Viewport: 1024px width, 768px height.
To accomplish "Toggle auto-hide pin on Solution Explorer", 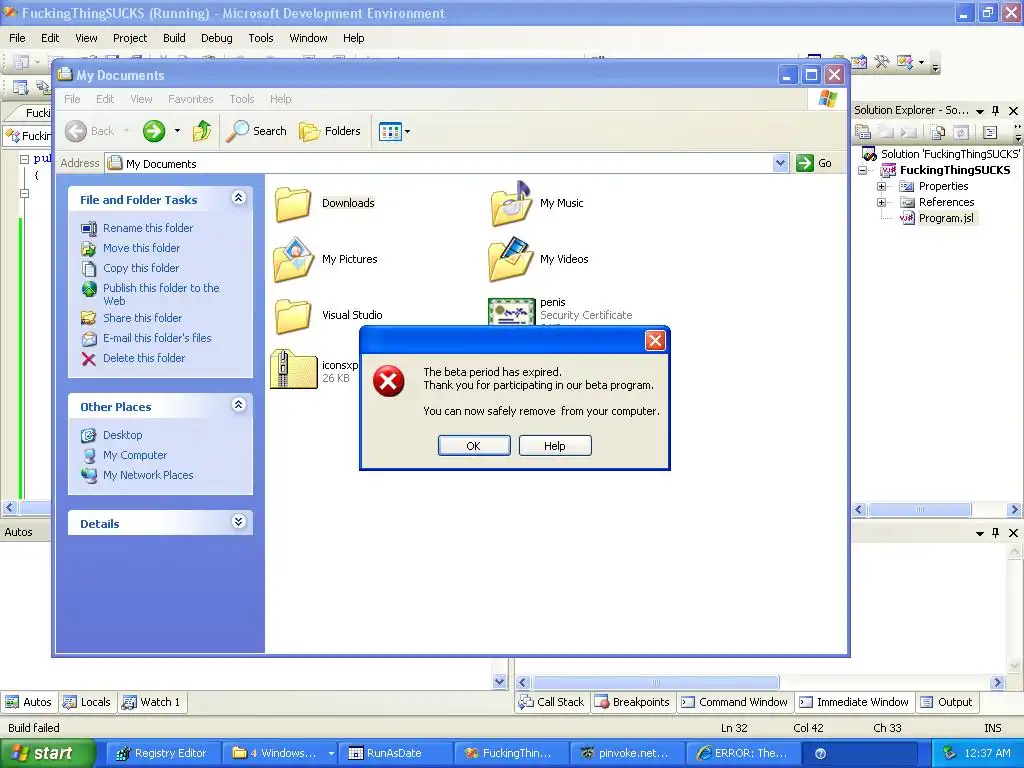I will pyautogui.click(x=996, y=111).
